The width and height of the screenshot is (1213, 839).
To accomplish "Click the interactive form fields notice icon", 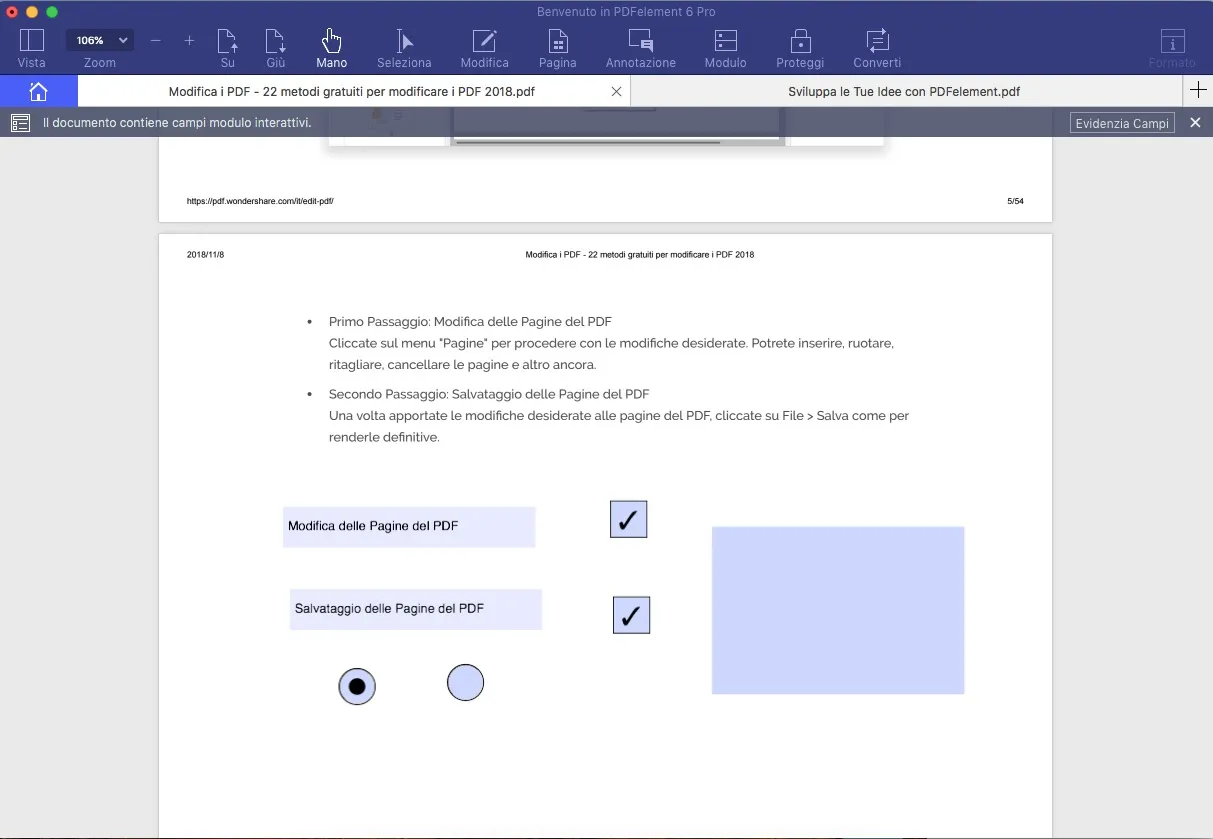I will tap(20, 123).
